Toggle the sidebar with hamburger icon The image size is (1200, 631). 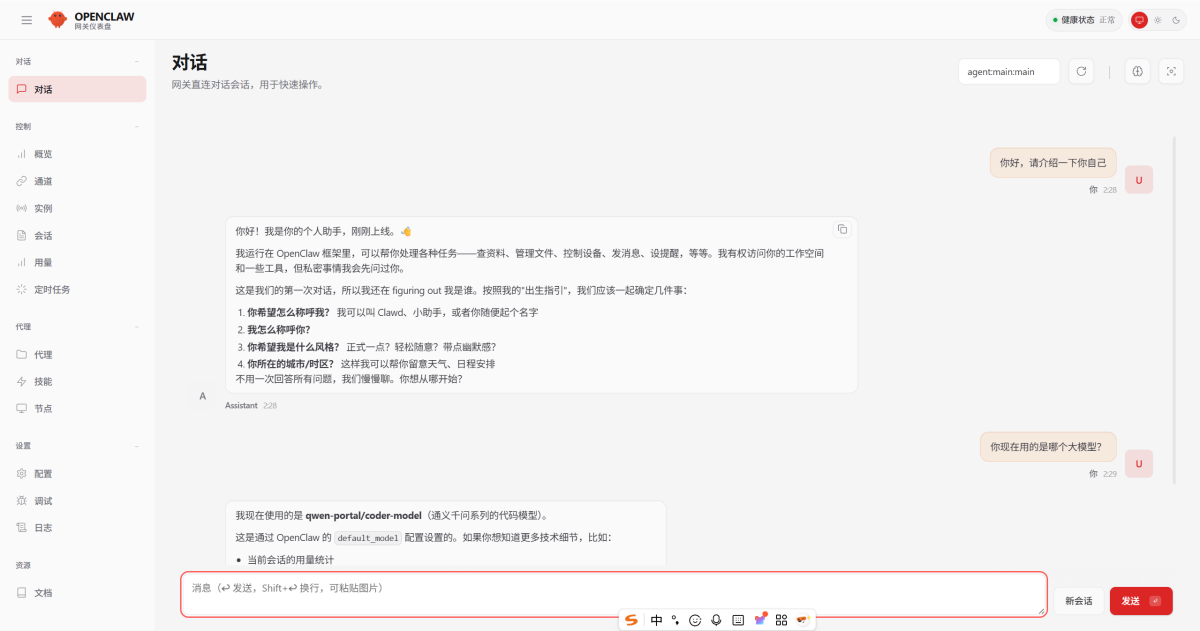26,19
